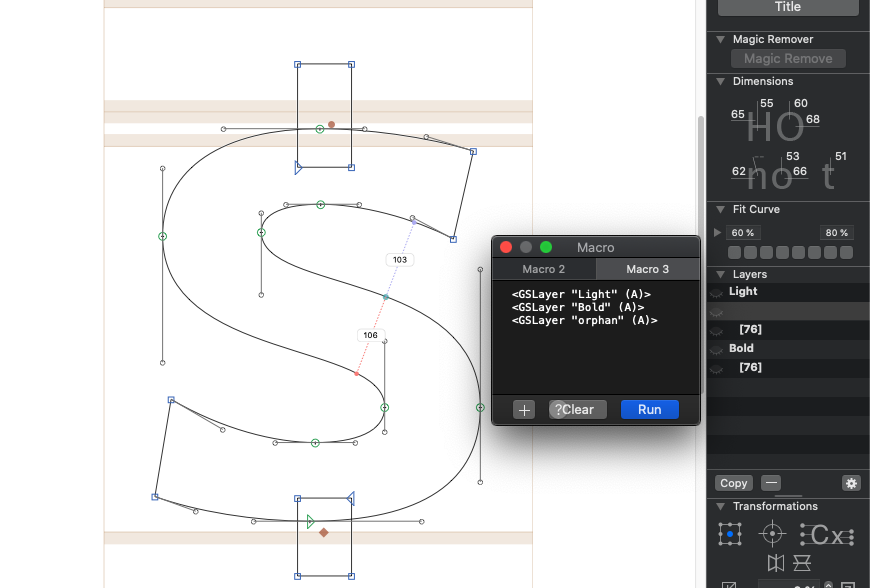Toggle eye icon of the unnamed selected layer
The width and height of the screenshot is (870, 588).
coord(716,311)
